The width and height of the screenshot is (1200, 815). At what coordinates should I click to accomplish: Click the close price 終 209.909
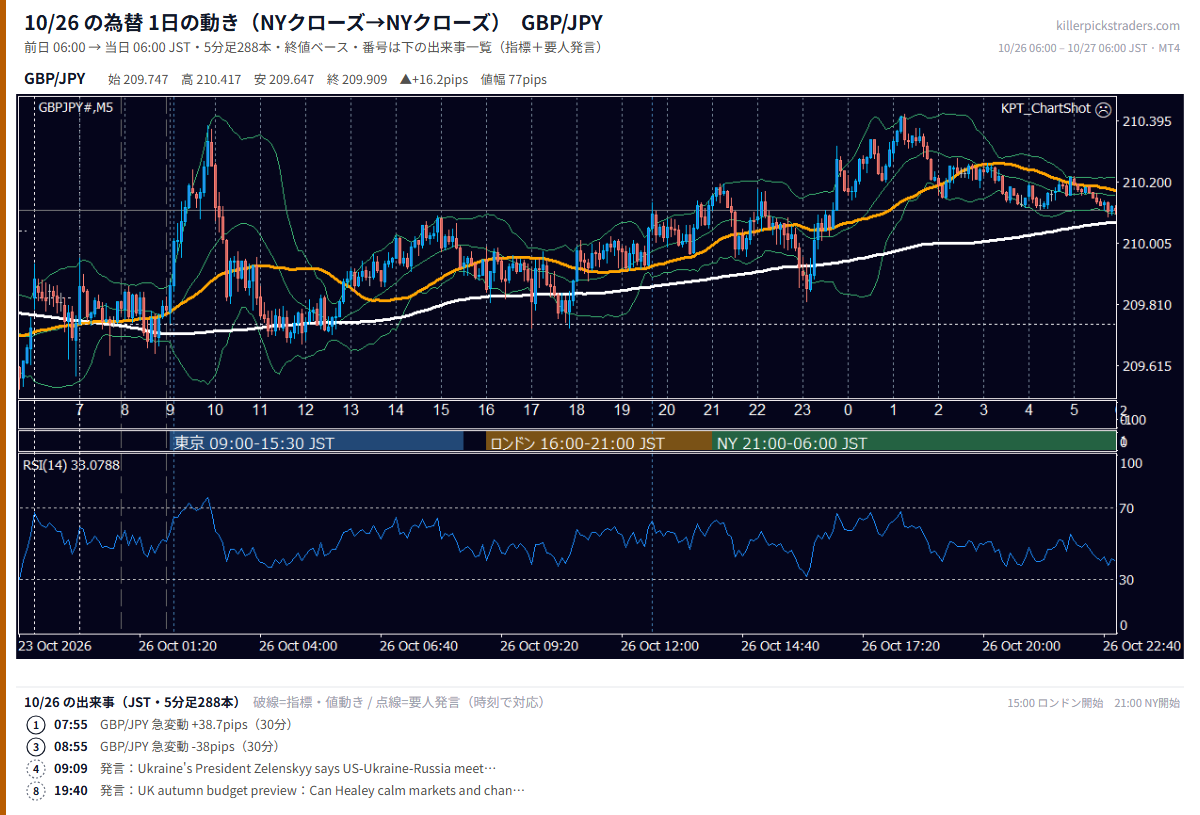coord(357,79)
